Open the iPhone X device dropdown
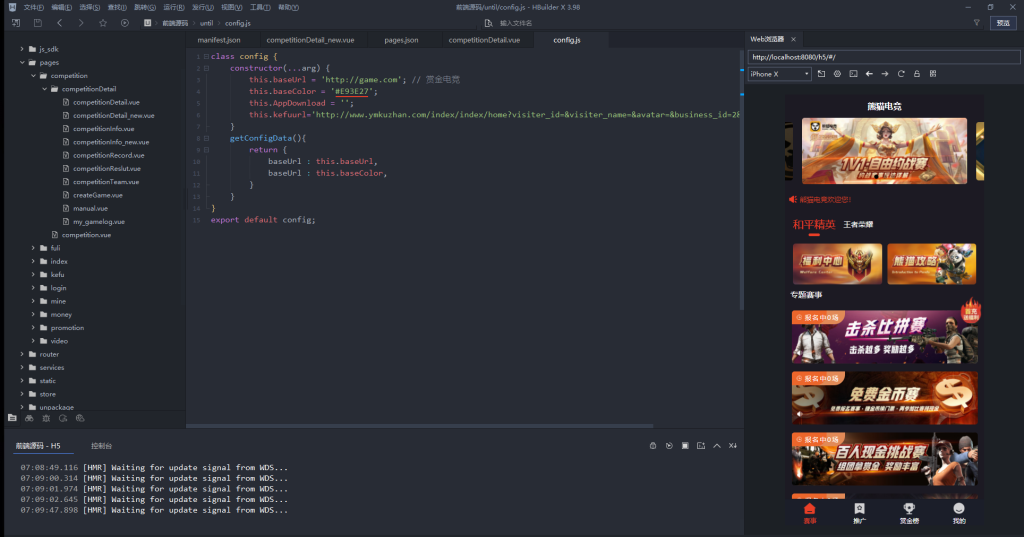 pos(780,74)
